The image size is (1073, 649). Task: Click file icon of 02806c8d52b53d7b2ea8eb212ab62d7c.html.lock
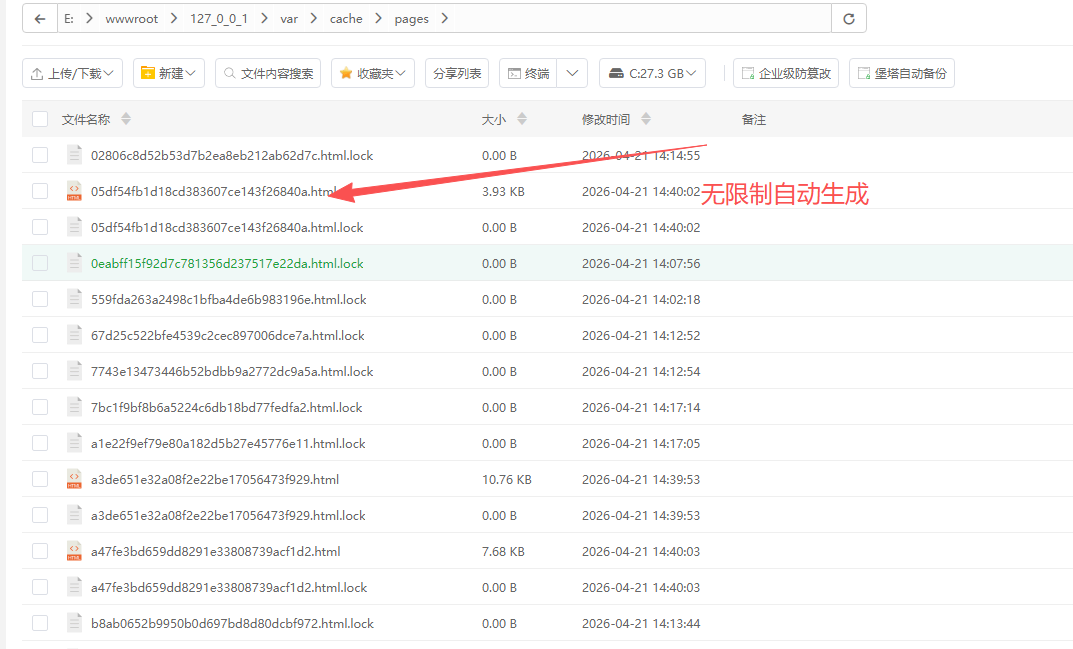(x=74, y=155)
